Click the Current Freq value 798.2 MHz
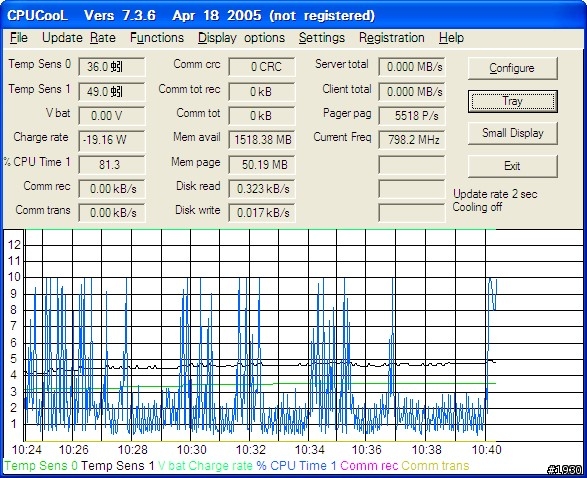Screen dimensions: 587x478 [412, 140]
